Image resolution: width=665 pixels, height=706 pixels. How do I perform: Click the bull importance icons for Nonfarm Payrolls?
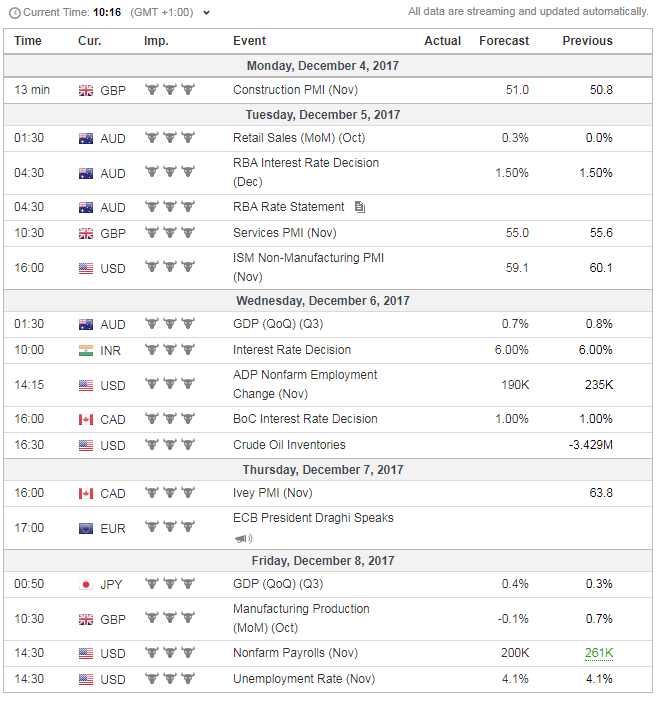point(169,653)
